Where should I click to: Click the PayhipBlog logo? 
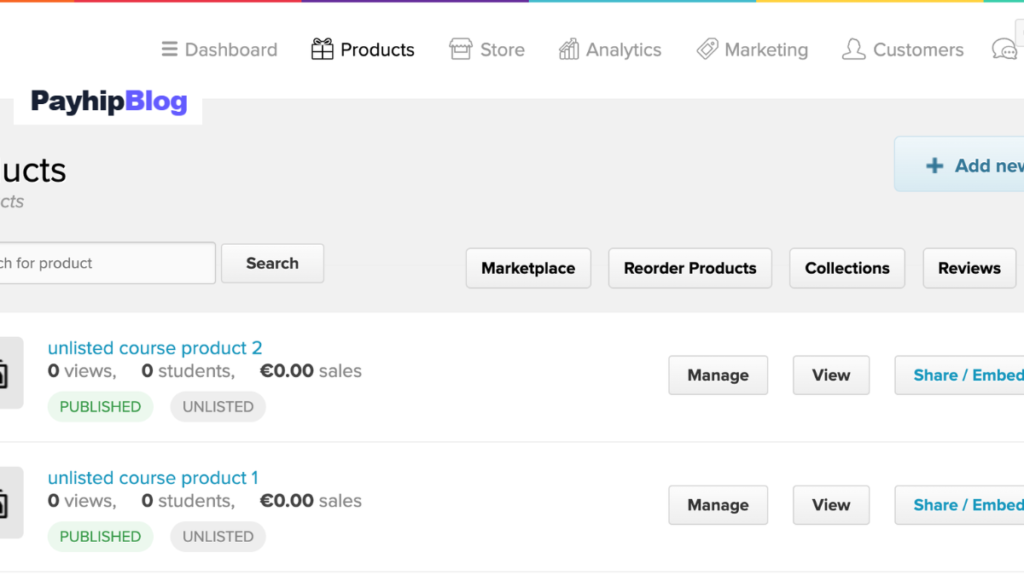pos(109,101)
